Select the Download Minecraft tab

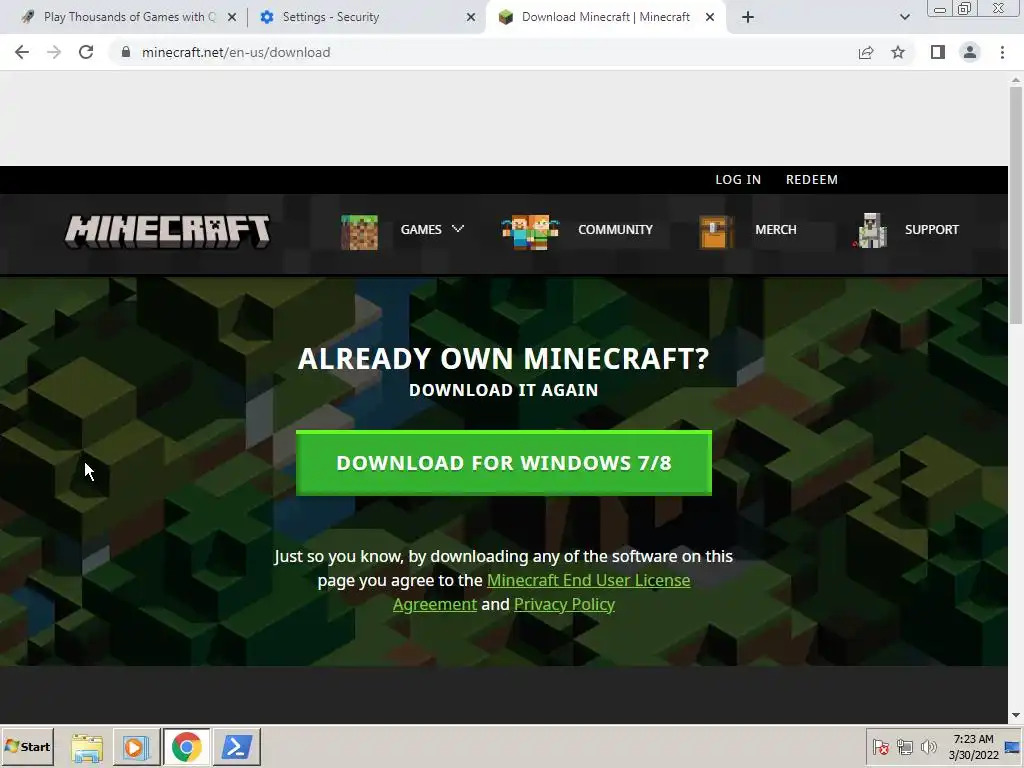click(604, 17)
